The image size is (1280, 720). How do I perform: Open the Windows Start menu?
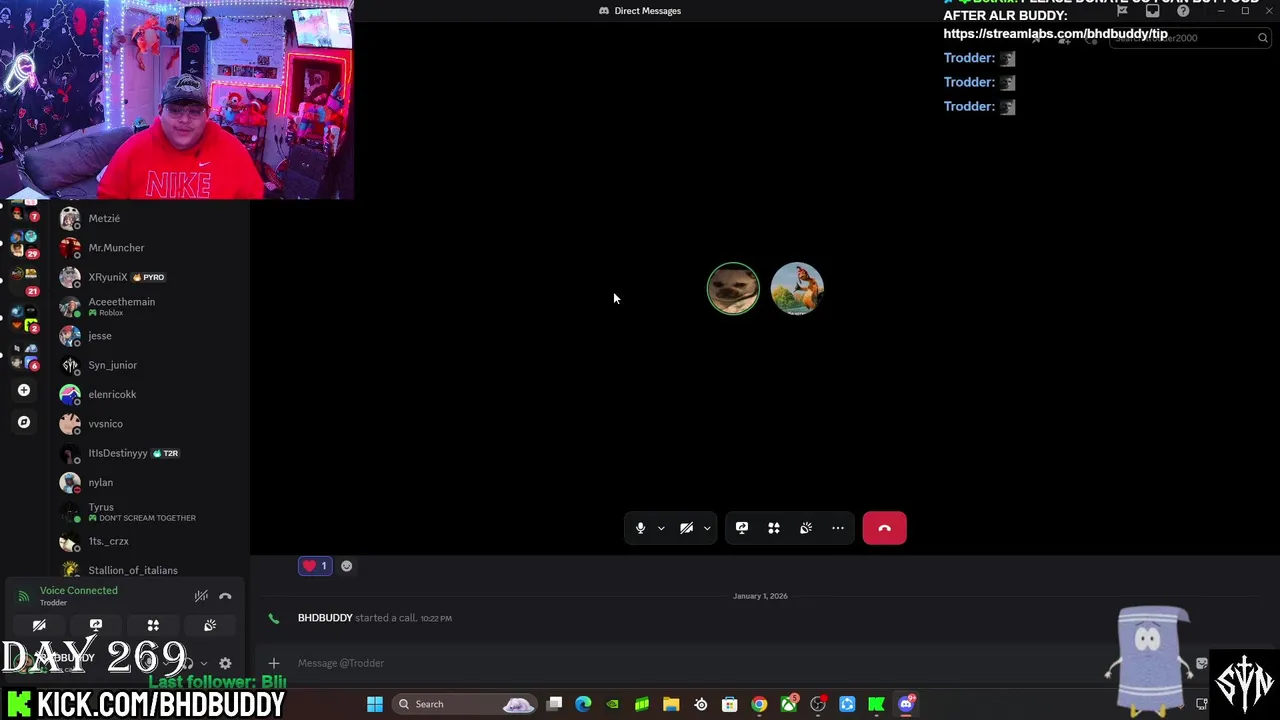[x=375, y=704]
